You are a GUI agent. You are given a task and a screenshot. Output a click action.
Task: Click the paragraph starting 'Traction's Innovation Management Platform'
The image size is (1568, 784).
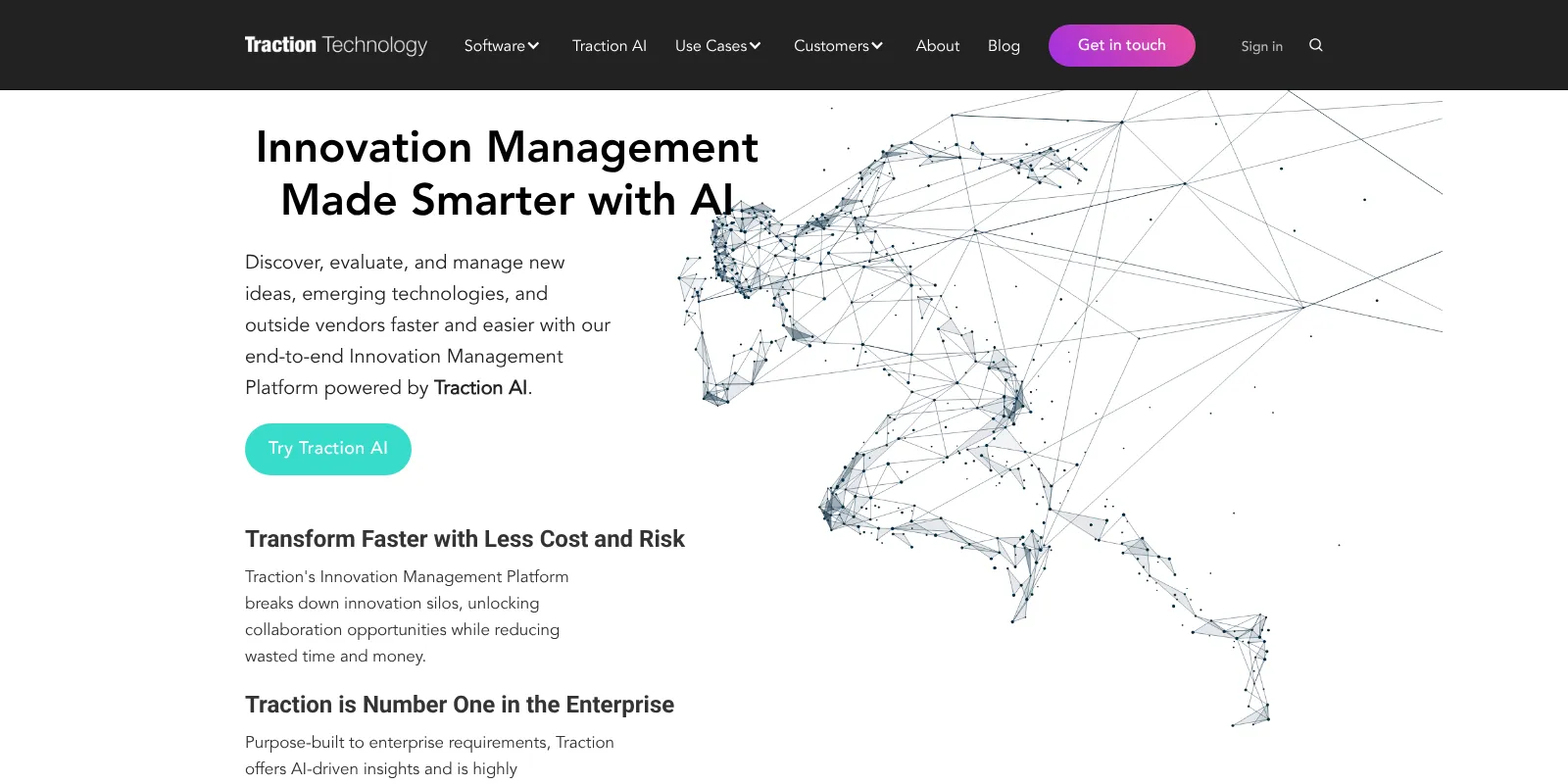click(407, 616)
